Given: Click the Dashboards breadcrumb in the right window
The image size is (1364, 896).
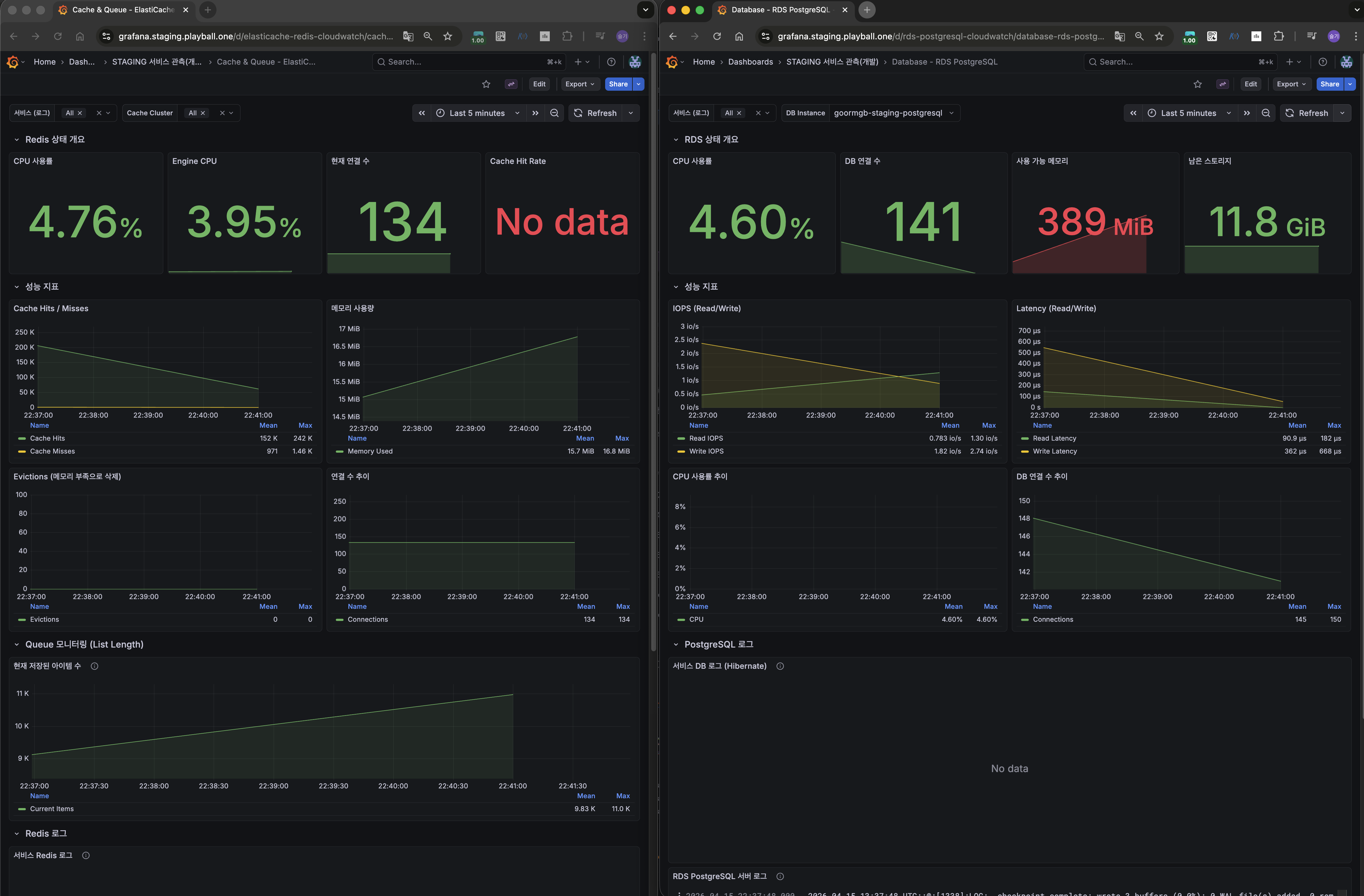Looking at the screenshot, I should pos(750,62).
